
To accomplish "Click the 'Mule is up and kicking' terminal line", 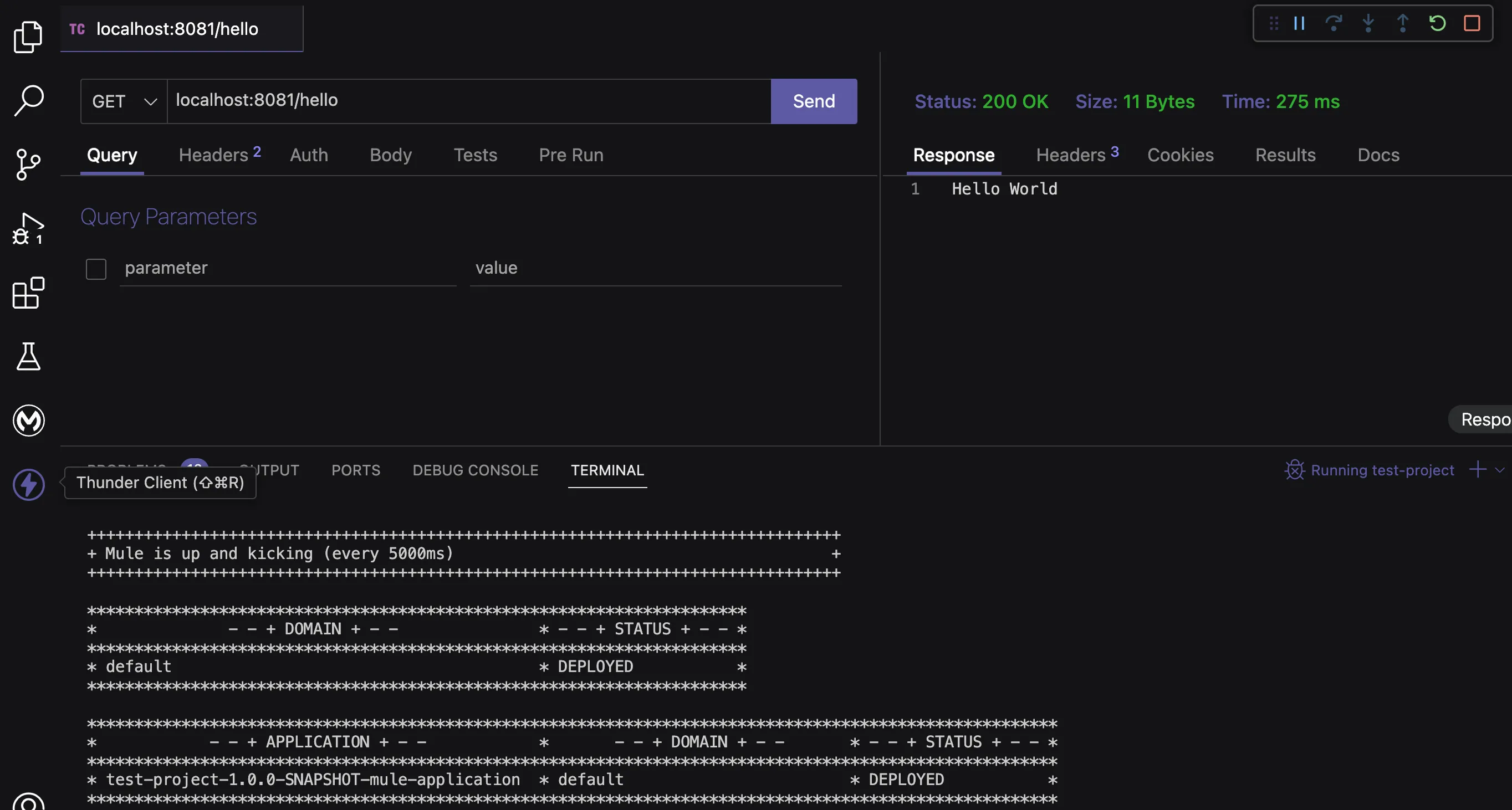I will click(464, 553).
